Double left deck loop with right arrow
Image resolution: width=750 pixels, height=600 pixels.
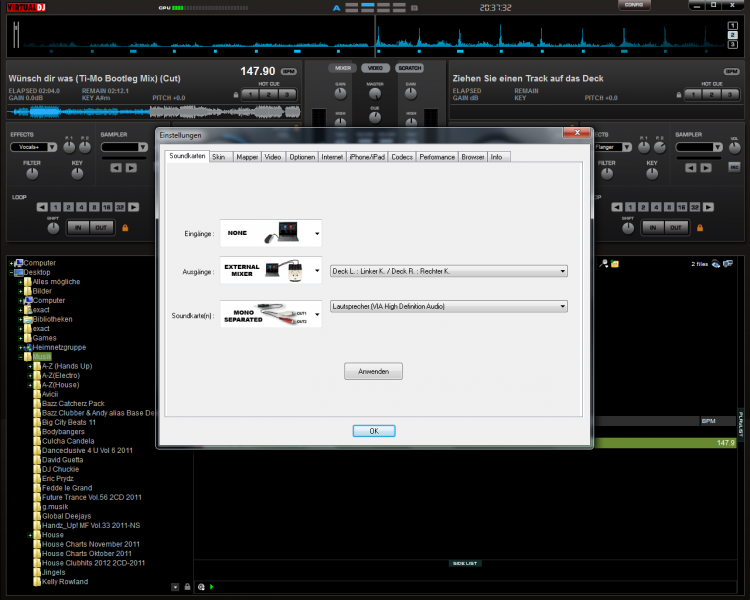133,207
